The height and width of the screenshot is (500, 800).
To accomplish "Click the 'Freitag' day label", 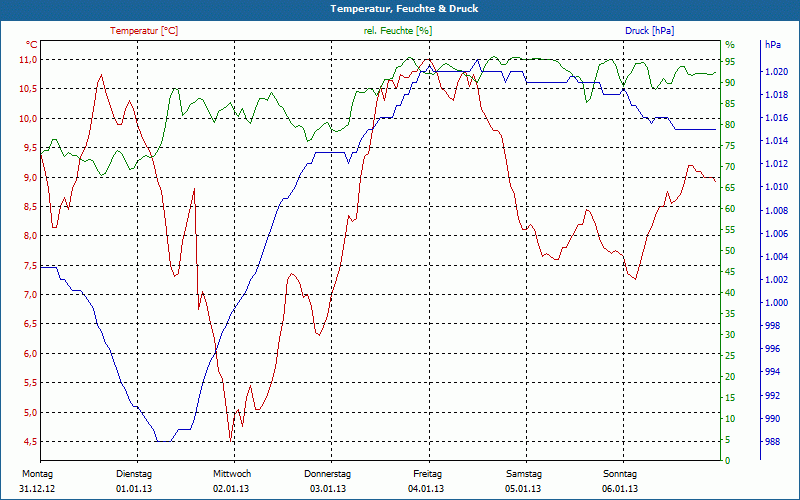I will click(x=428, y=474).
